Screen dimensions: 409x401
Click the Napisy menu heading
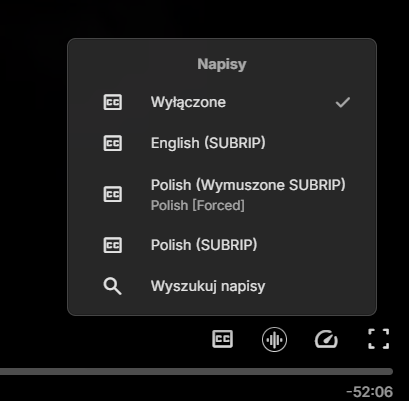tap(222, 64)
